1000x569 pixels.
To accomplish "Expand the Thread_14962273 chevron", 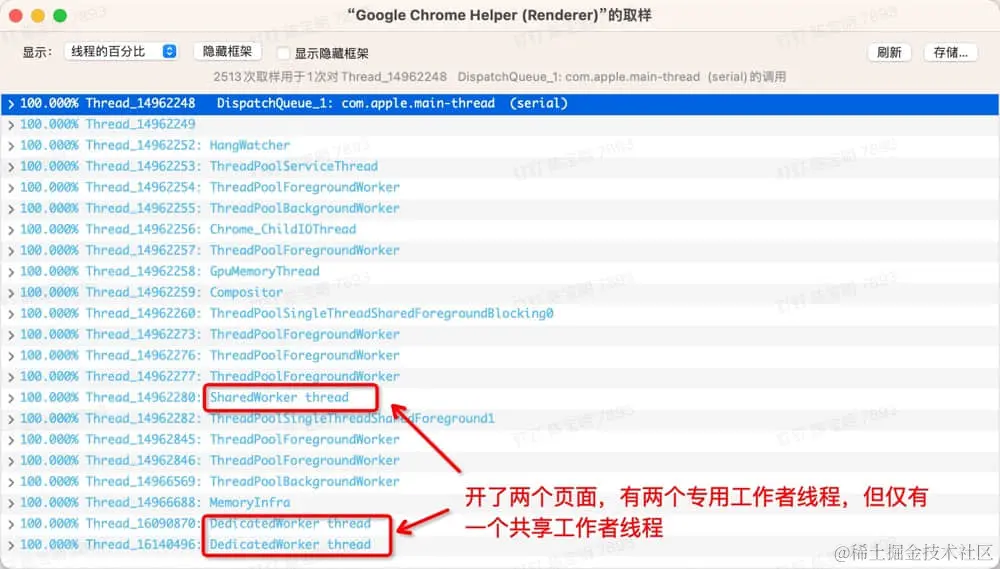I will point(11,336).
